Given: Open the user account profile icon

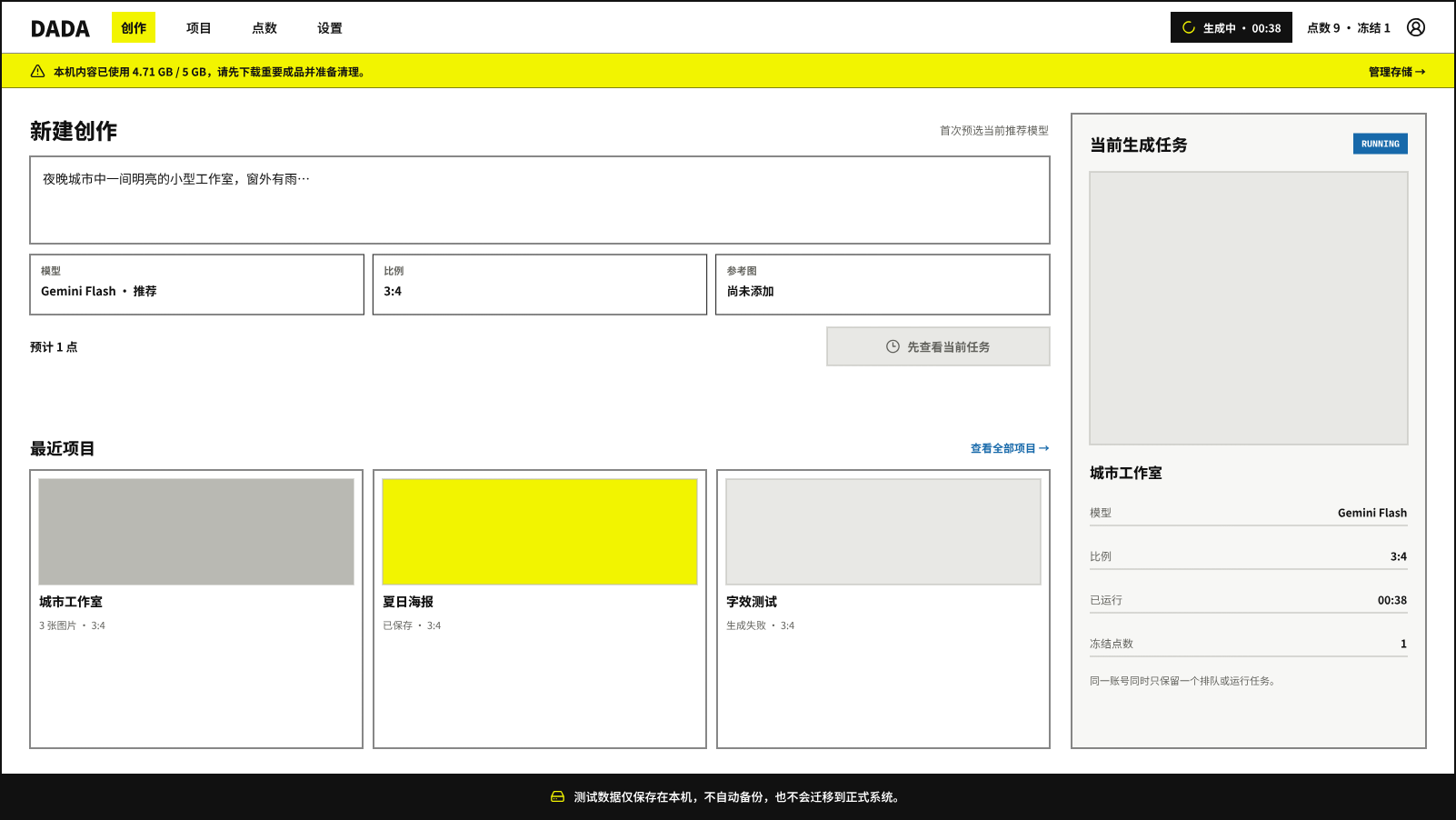Looking at the screenshot, I should [1415, 27].
